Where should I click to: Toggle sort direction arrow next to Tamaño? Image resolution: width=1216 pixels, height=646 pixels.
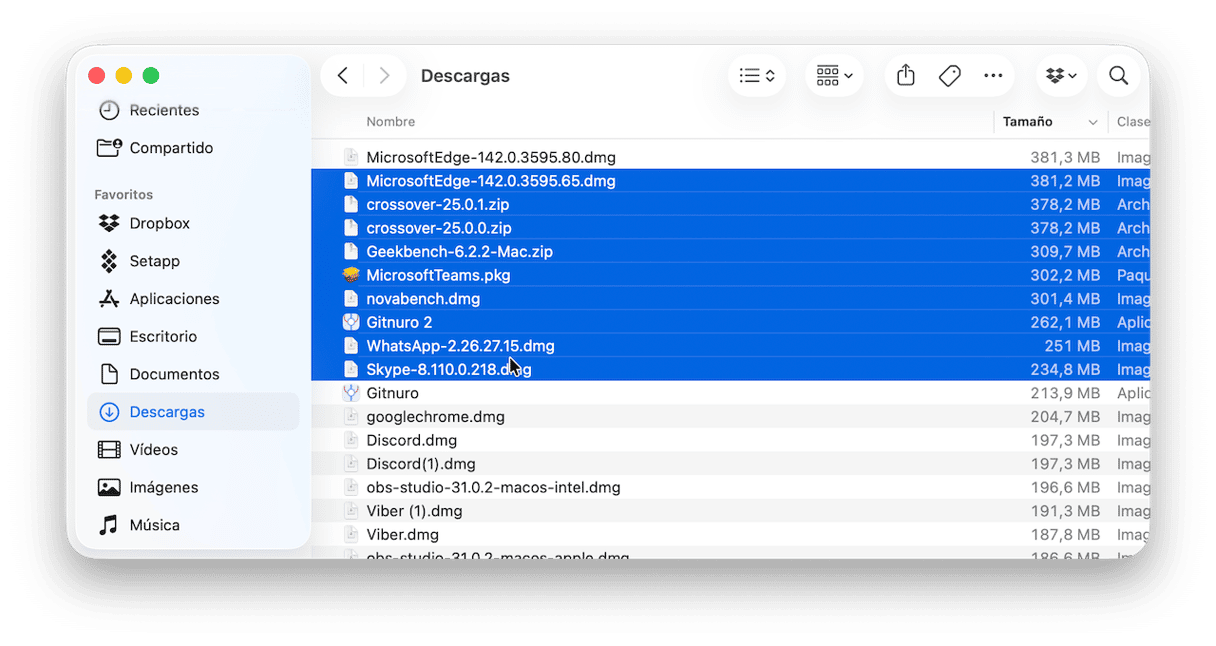tap(1093, 122)
